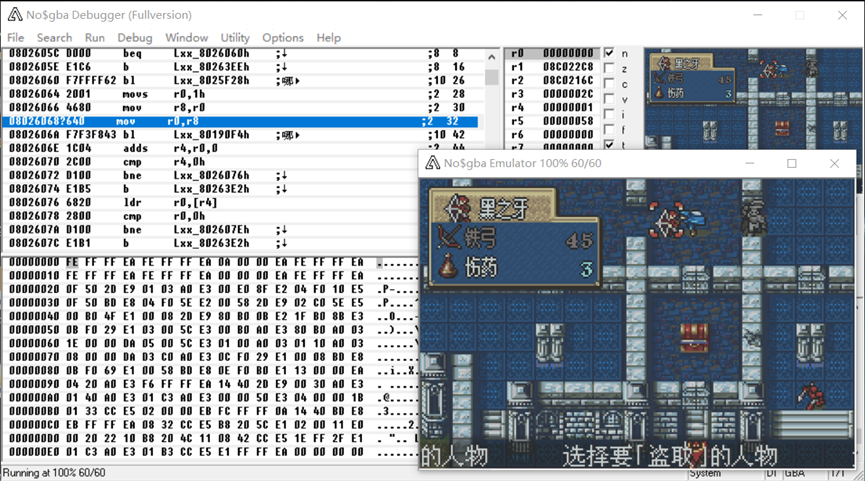865x481 pixels.
Task: Click the No$gba Debugger title bar icon
Action: tap(15, 15)
